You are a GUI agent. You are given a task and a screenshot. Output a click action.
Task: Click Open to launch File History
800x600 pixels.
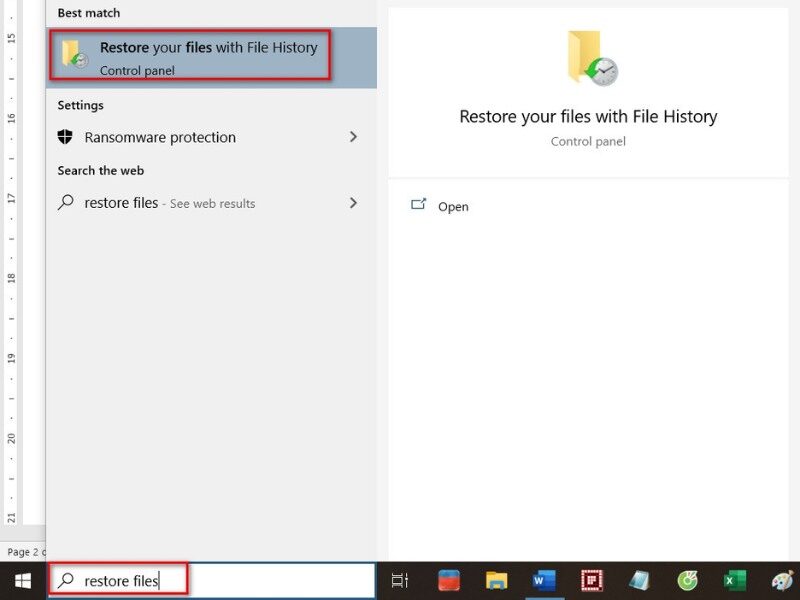(x=453, y=206)
